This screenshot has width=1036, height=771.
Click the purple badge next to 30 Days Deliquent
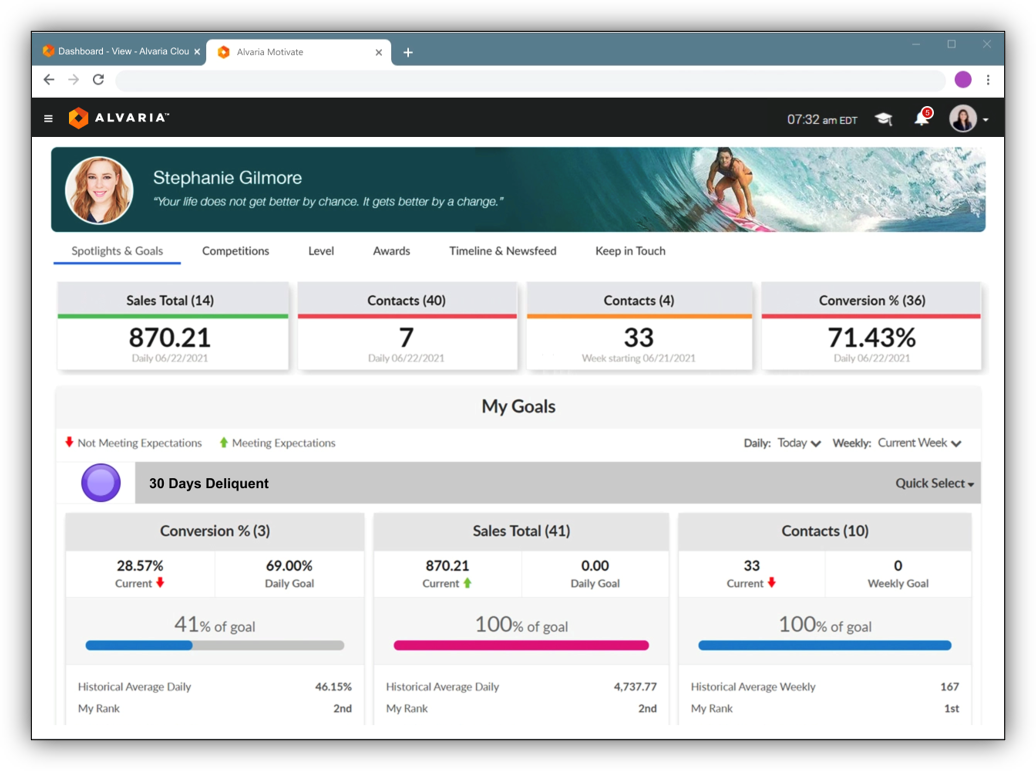101,482
